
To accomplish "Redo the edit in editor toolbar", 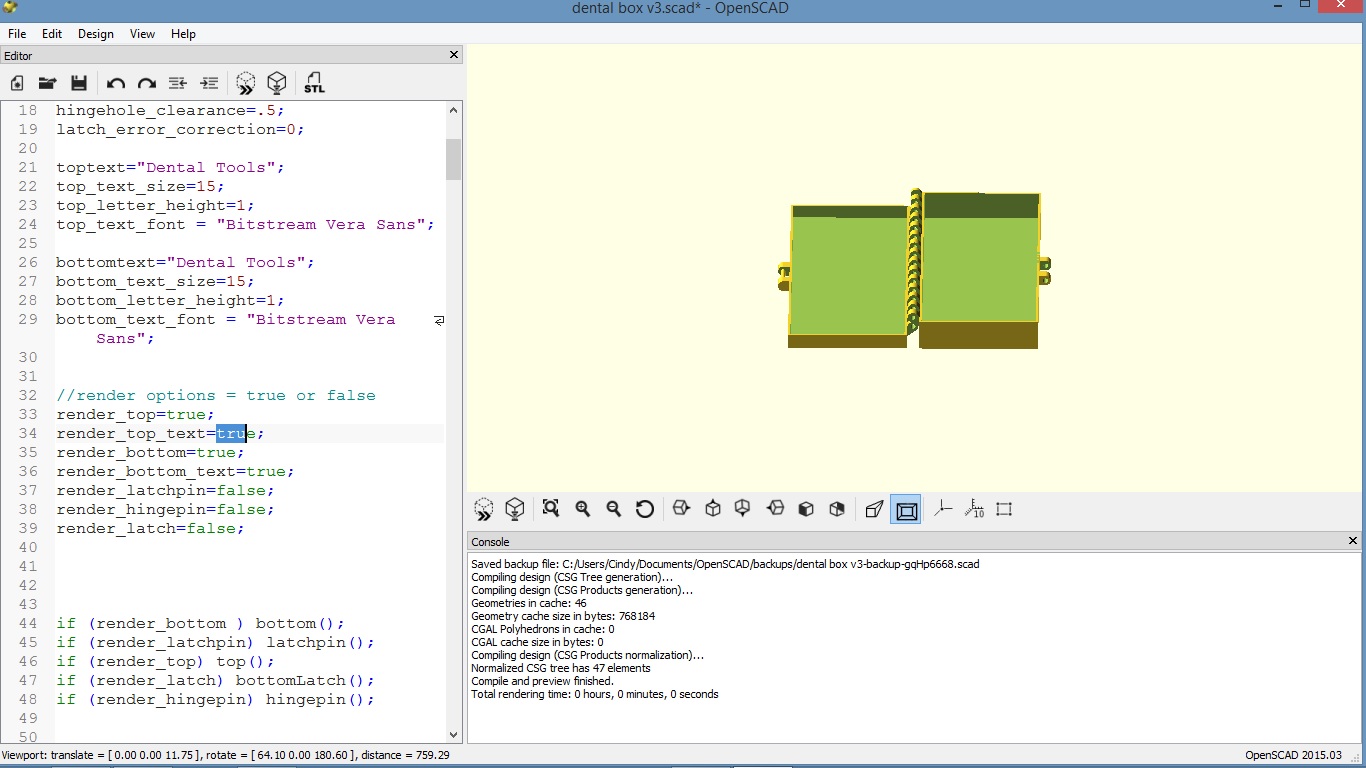I will (x=147, y=83).
